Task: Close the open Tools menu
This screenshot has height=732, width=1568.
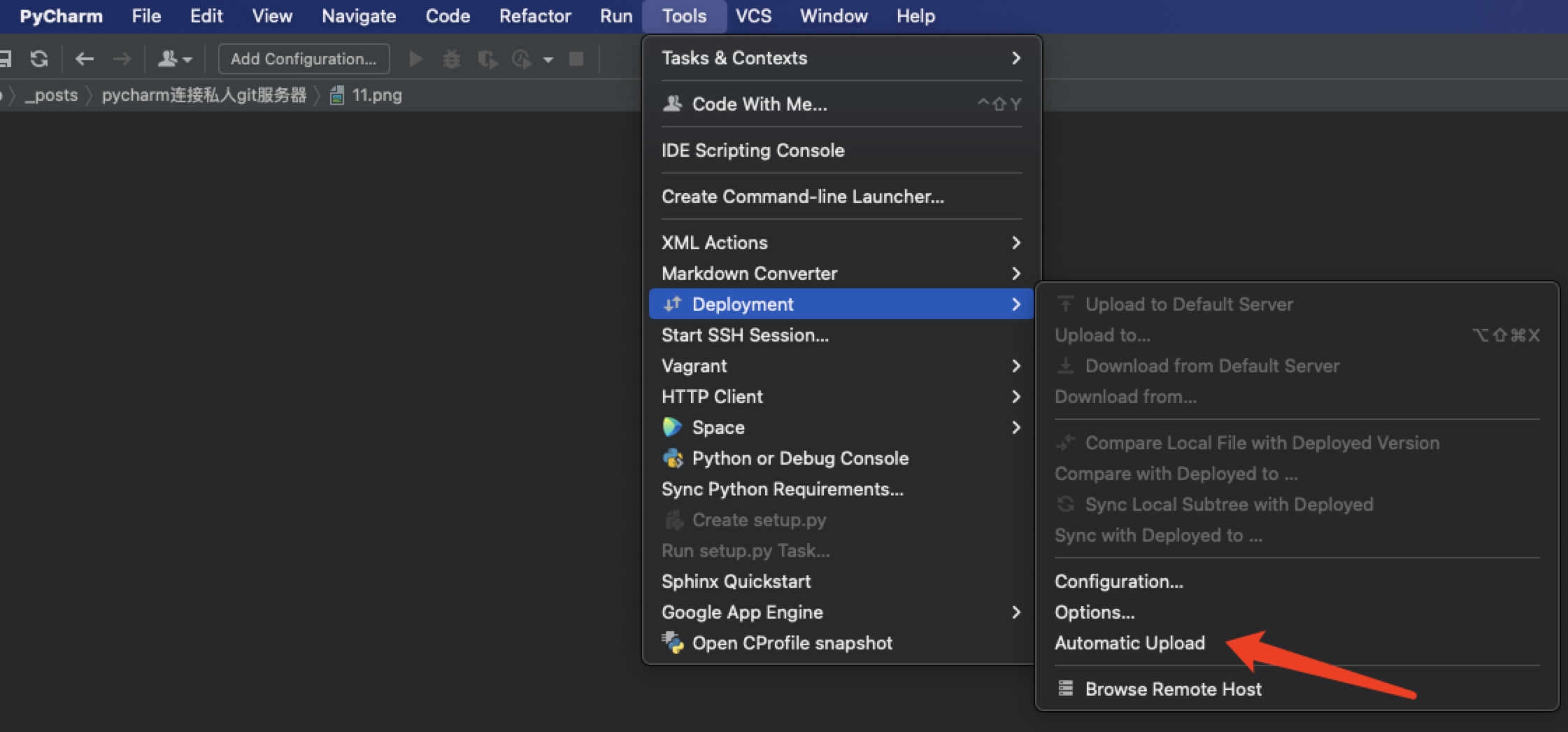Action: click(684, 16)
